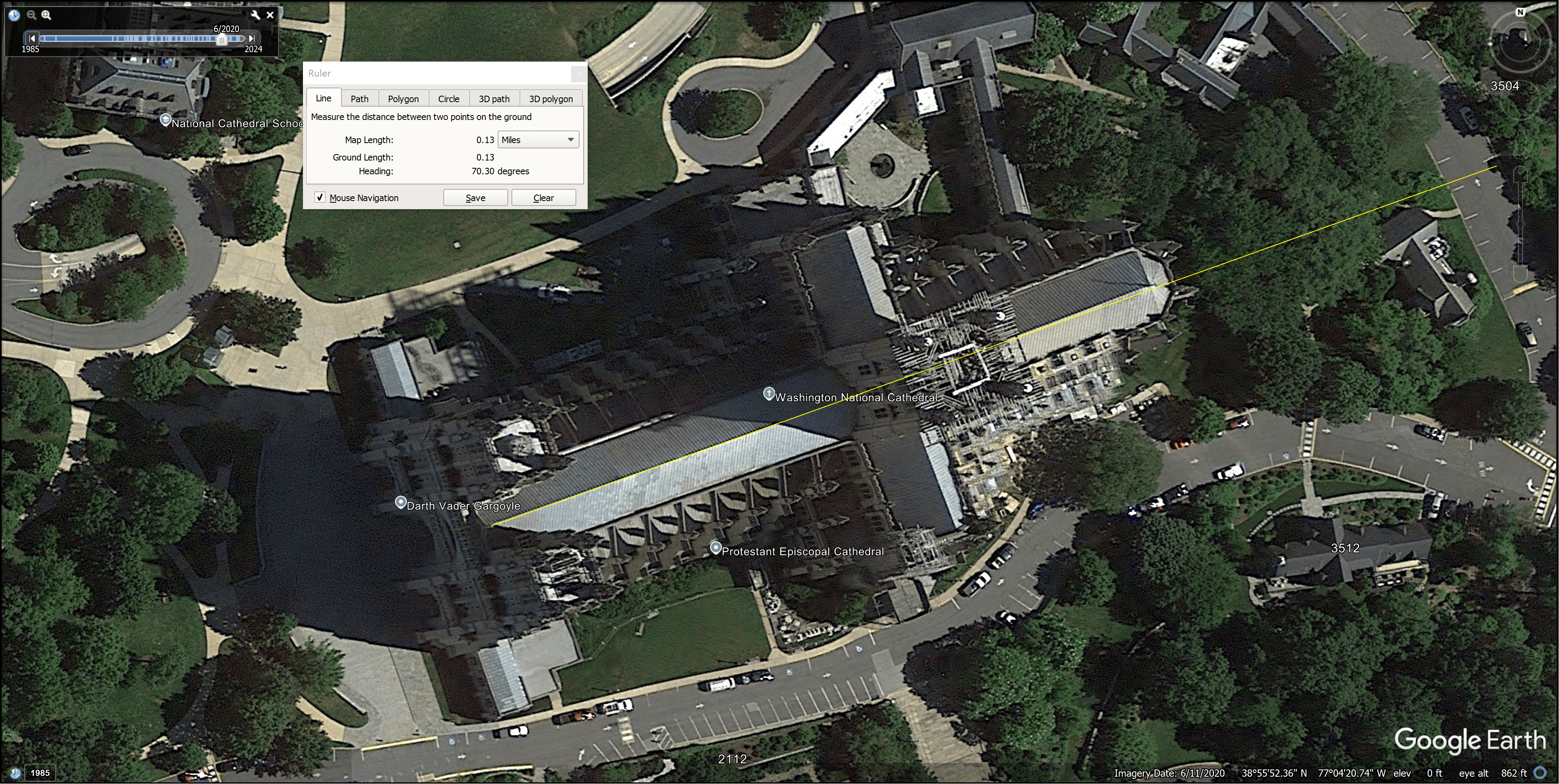This screenshot has height=784, width=1559.
Task: Close the historical imagery time slider
Action: tap(270, 15)
